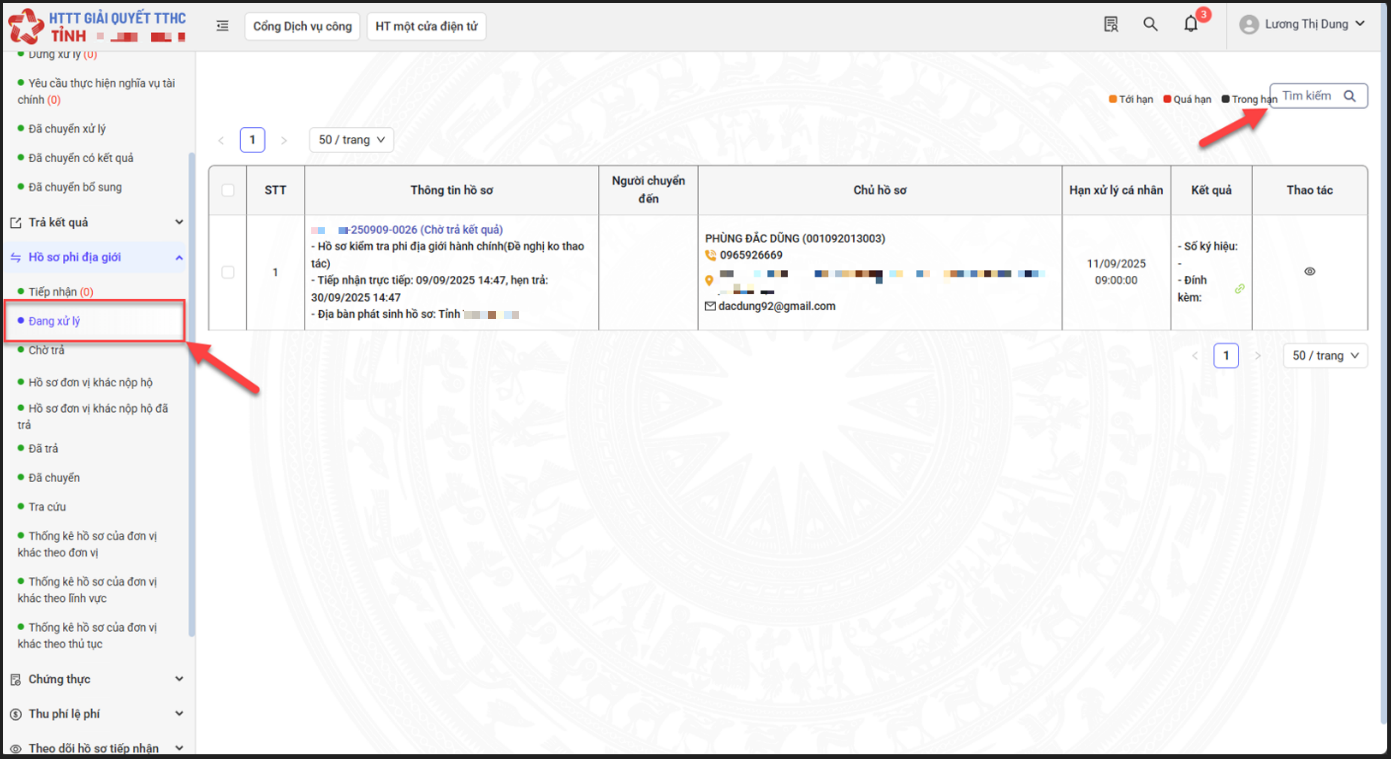Open notifications bell with 3 badge
Screen dimensions: 1391x759
click(x=1191, y=25)
